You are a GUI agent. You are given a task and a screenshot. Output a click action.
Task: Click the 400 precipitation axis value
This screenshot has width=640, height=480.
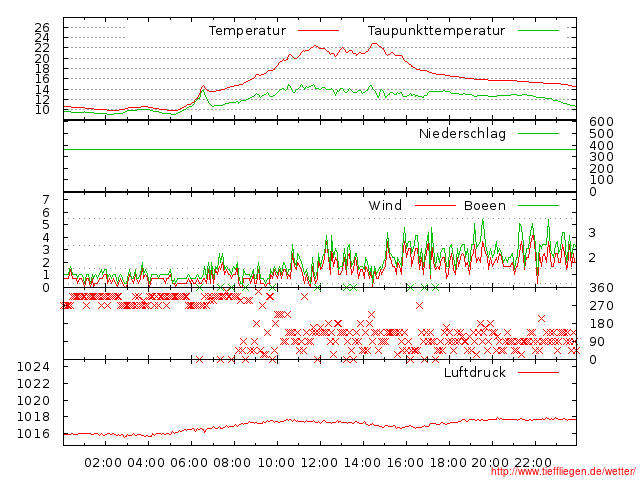tap(601, 145)
